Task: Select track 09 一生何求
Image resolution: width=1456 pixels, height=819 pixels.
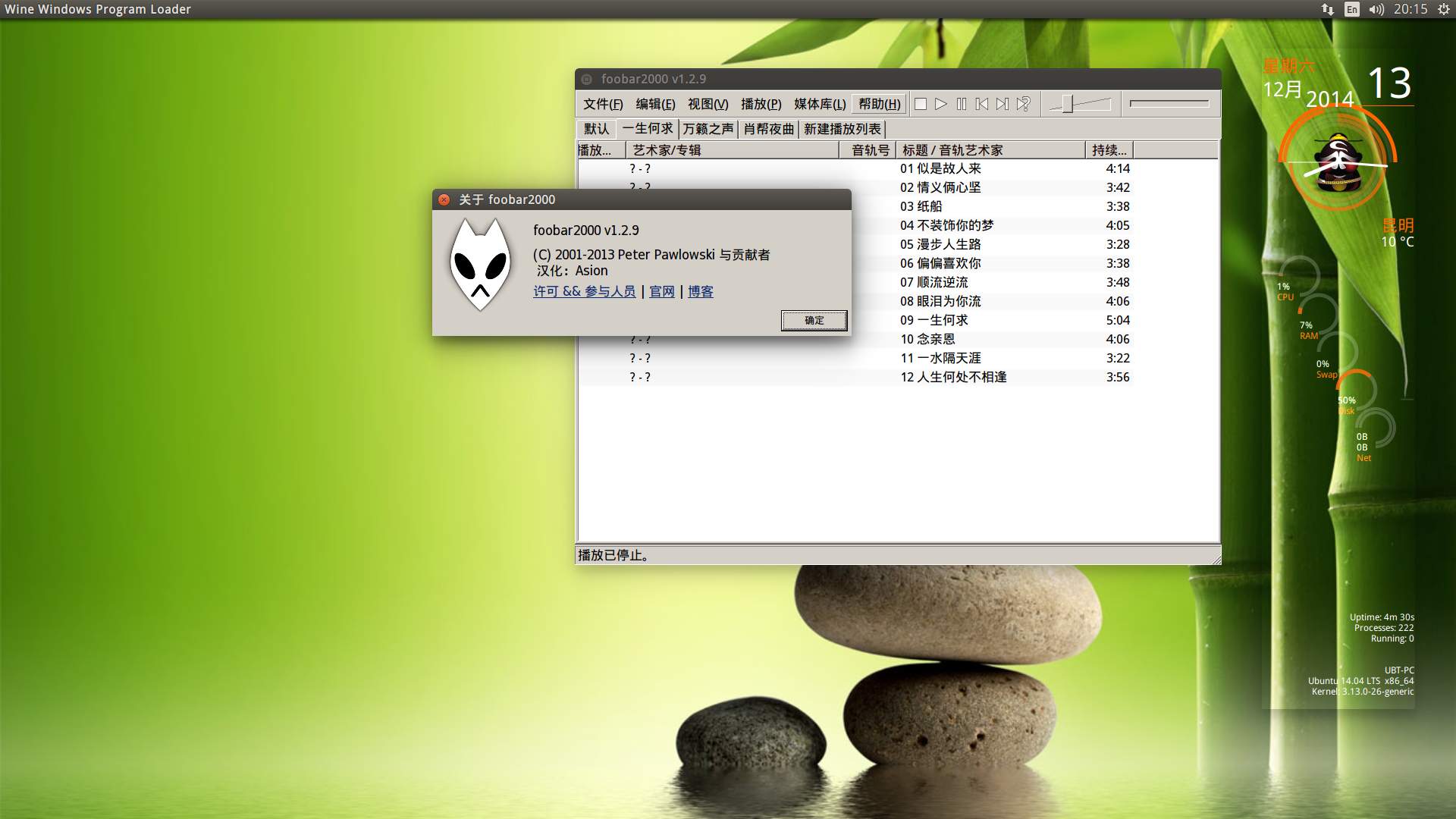Action: 934,320
